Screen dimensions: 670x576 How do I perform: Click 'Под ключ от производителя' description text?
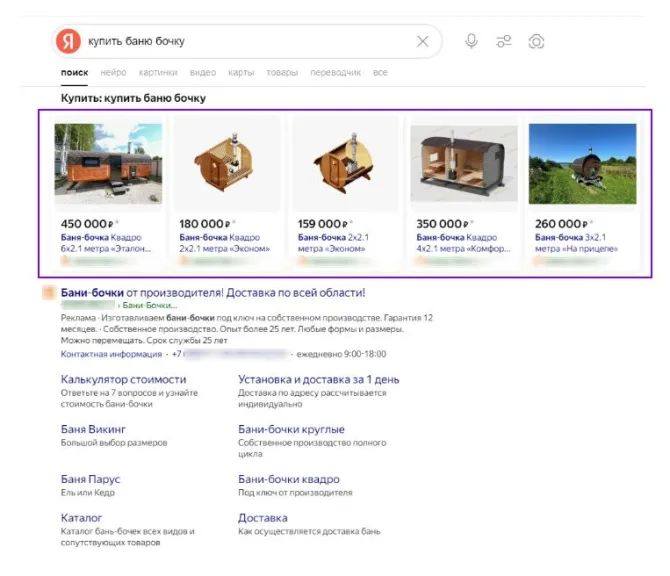(x=295, y=493)
